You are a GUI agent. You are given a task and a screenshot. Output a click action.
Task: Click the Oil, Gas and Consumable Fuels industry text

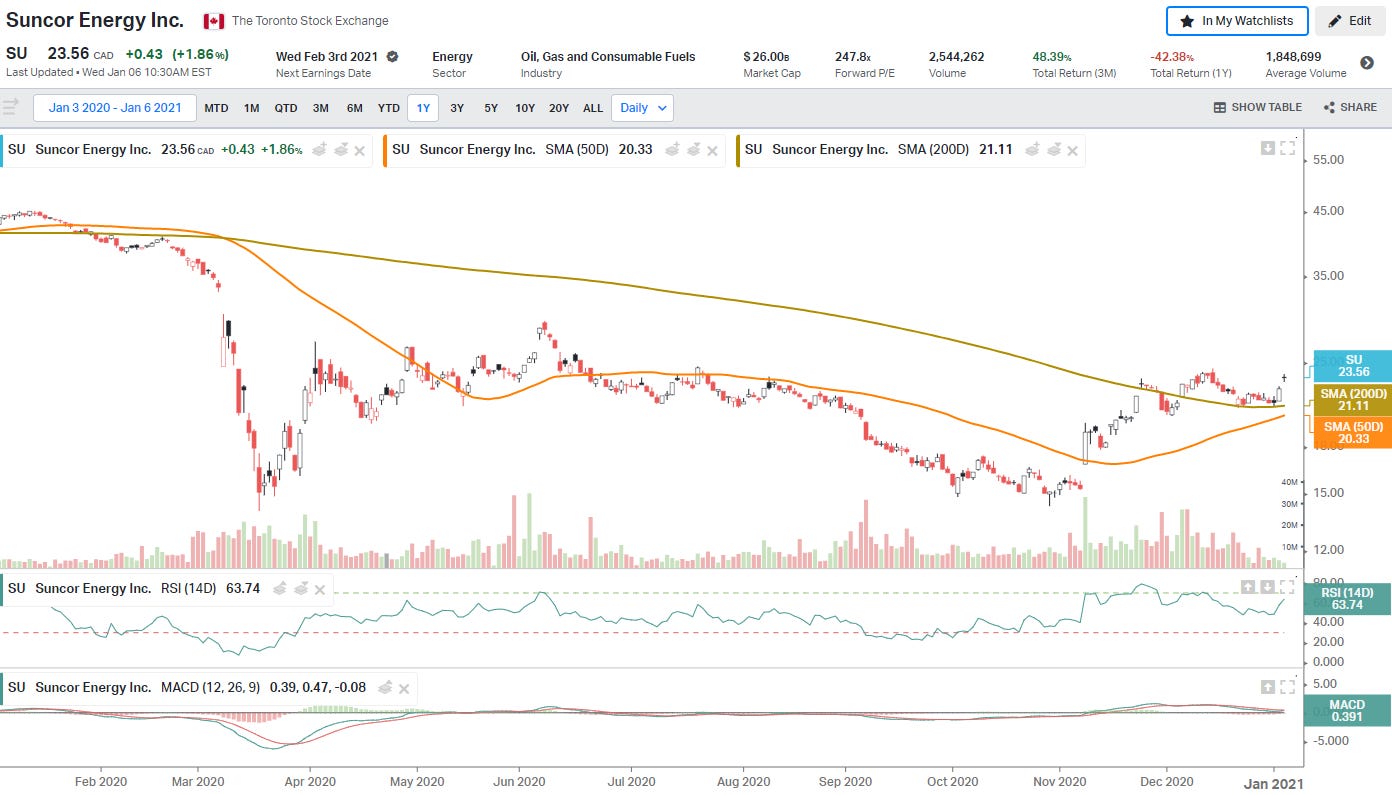[608, 57]
